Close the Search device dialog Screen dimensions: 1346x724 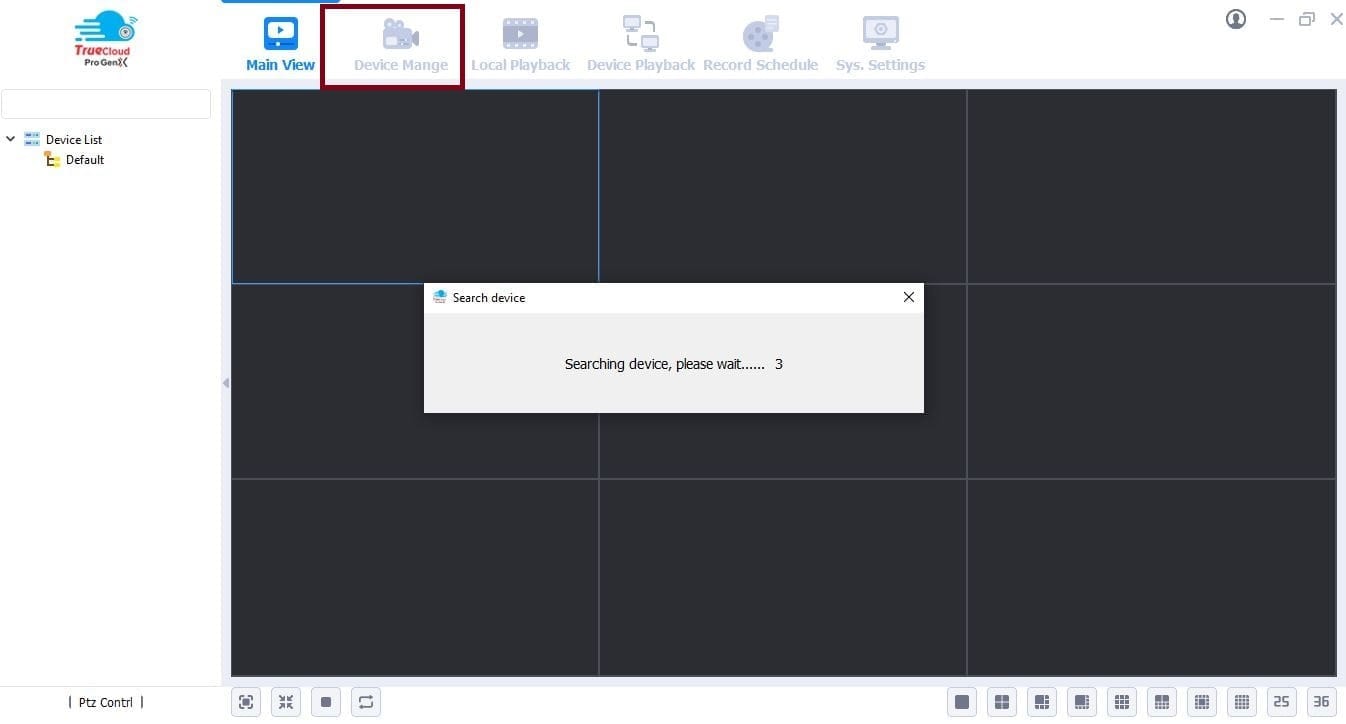(x=908, y=297)
